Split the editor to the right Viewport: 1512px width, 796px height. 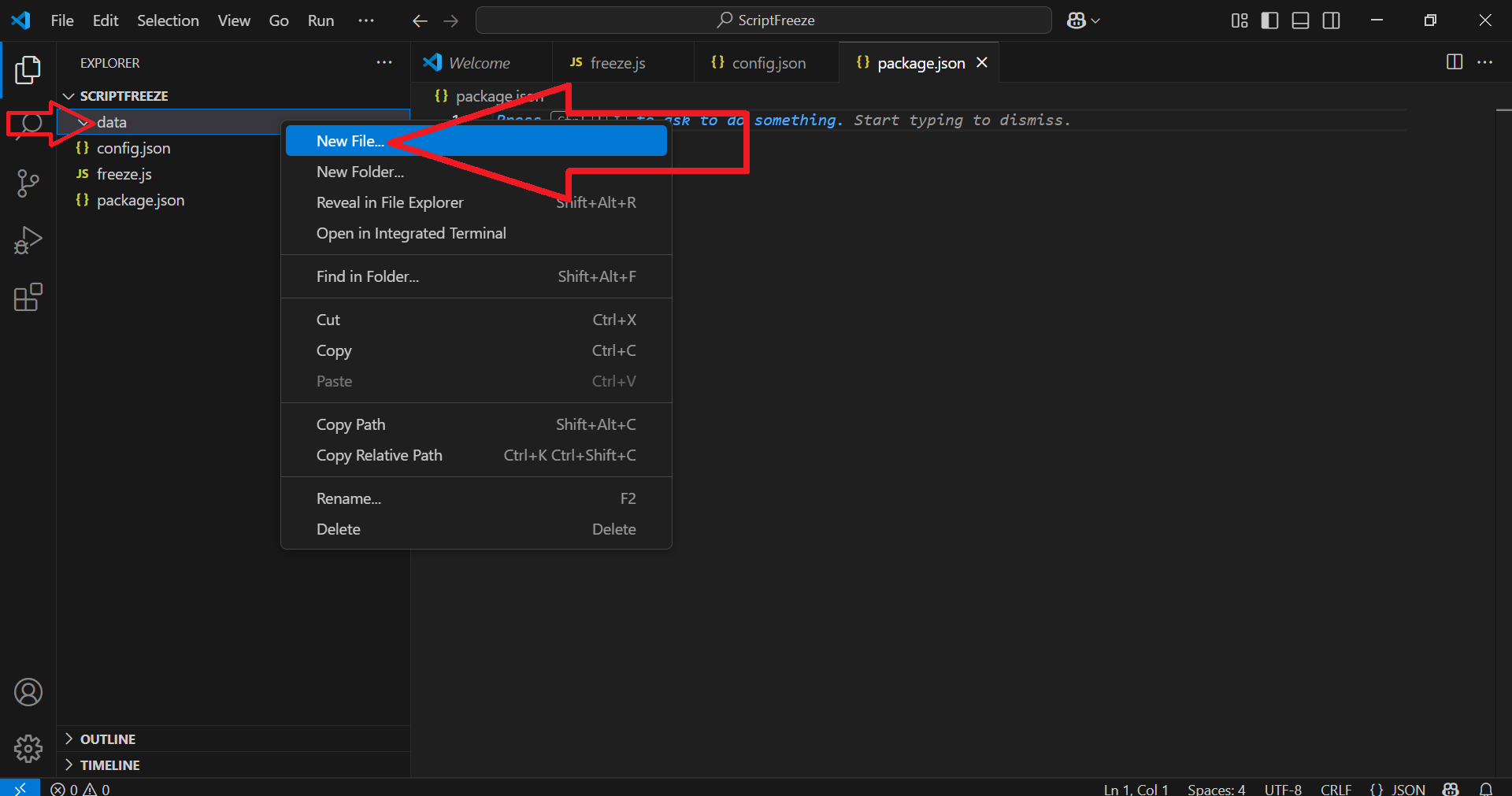(1455, 62)
